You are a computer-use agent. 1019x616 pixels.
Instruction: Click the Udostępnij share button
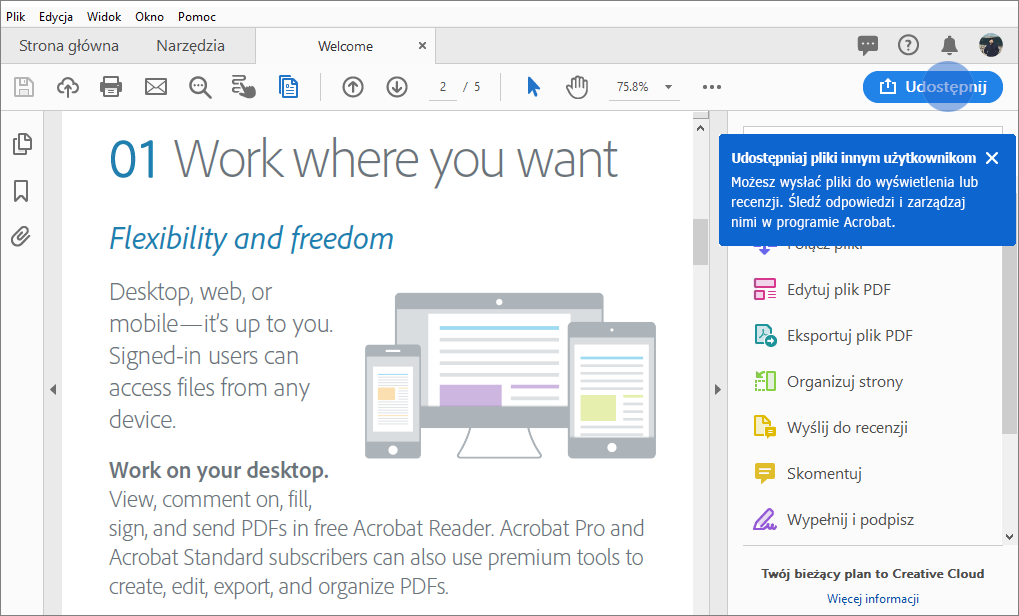(933, 86)
